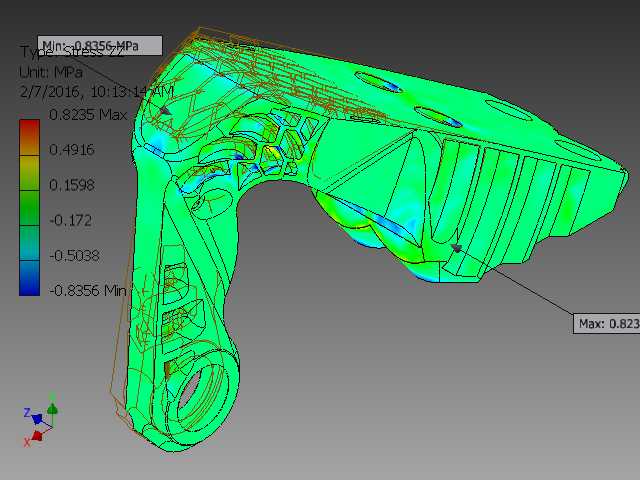Select the red segment of stress color bar

pyautogui.click(x=29, y=137)
